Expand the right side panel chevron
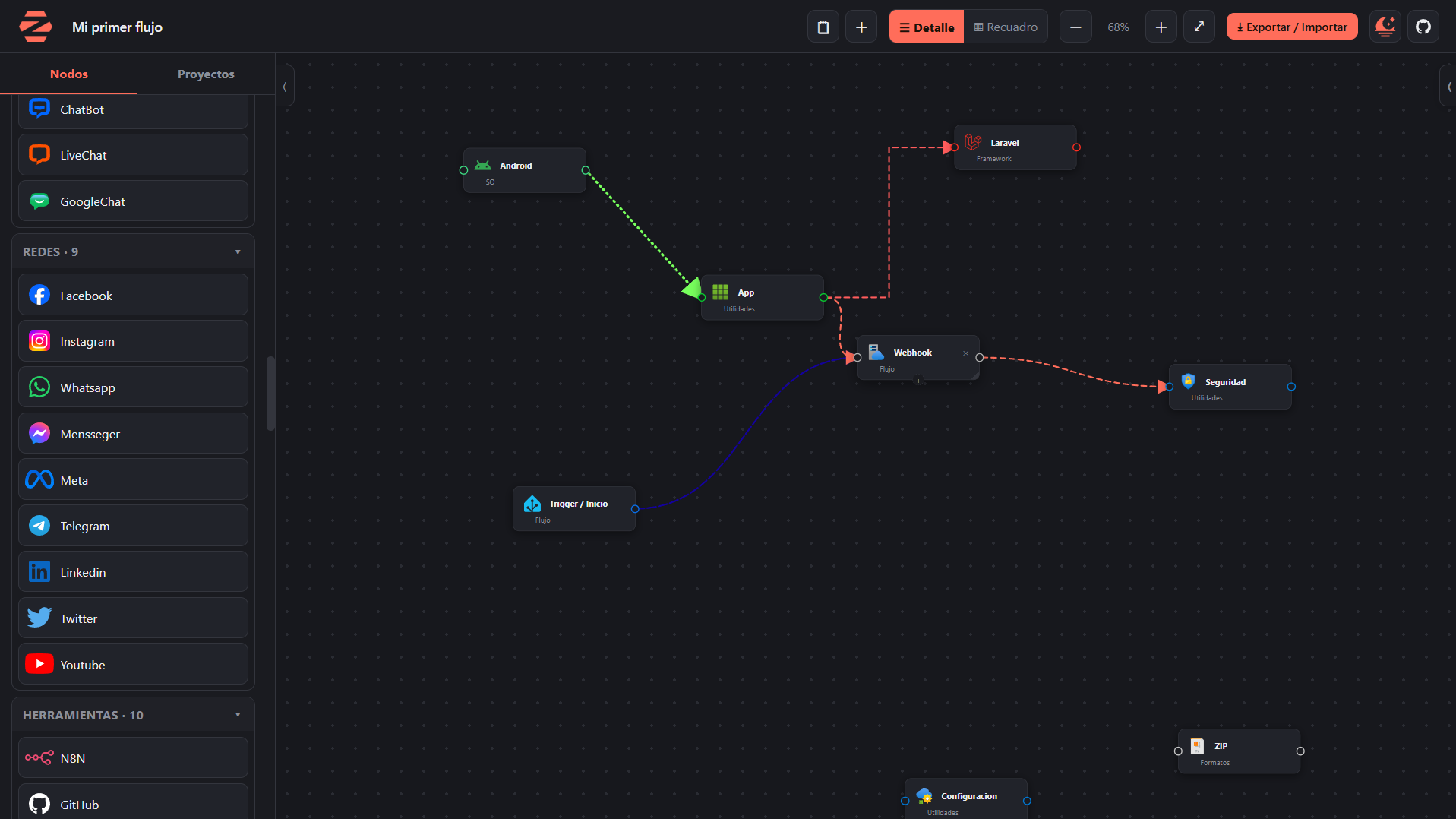 pos(1448,87)
